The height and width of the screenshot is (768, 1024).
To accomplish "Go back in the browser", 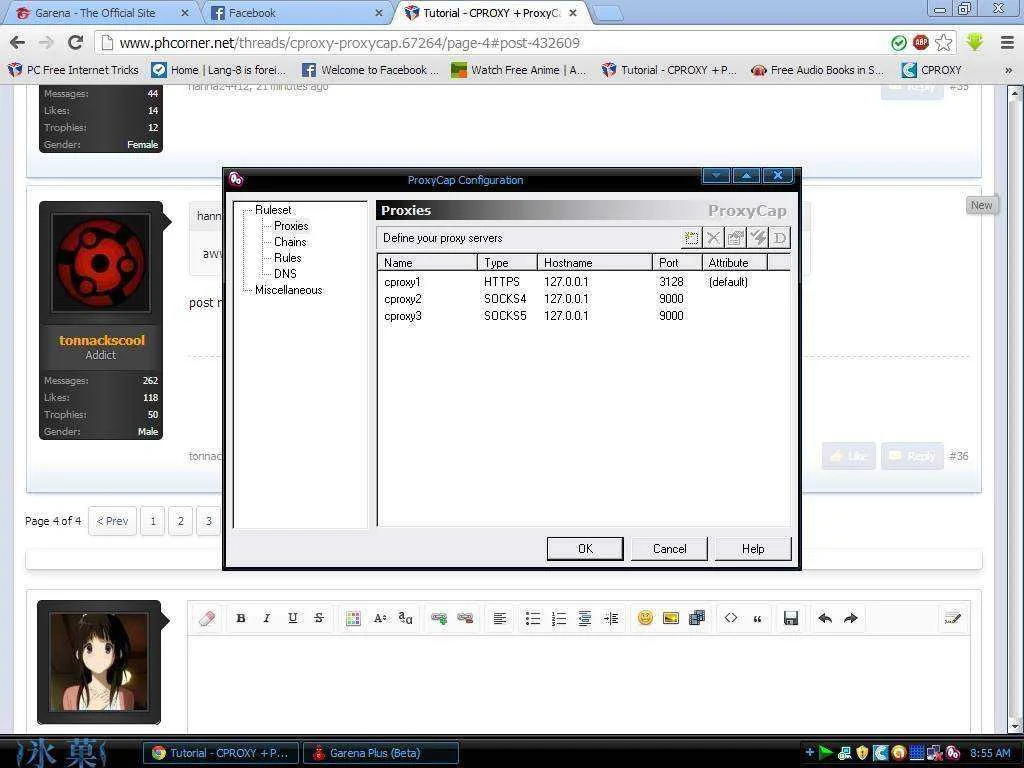I will click(18, 43).
